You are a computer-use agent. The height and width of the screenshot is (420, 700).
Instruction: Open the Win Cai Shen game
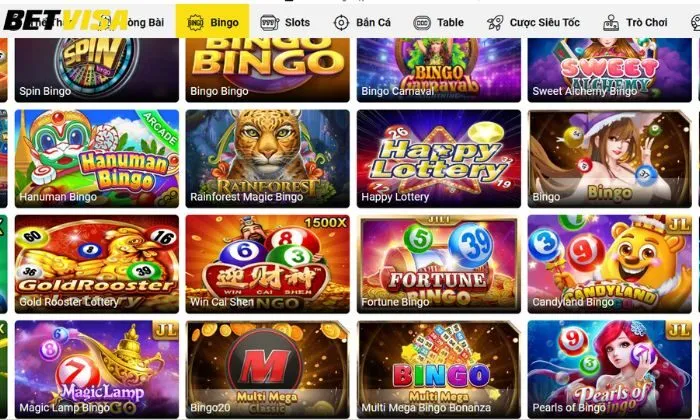tap(268, 264)
